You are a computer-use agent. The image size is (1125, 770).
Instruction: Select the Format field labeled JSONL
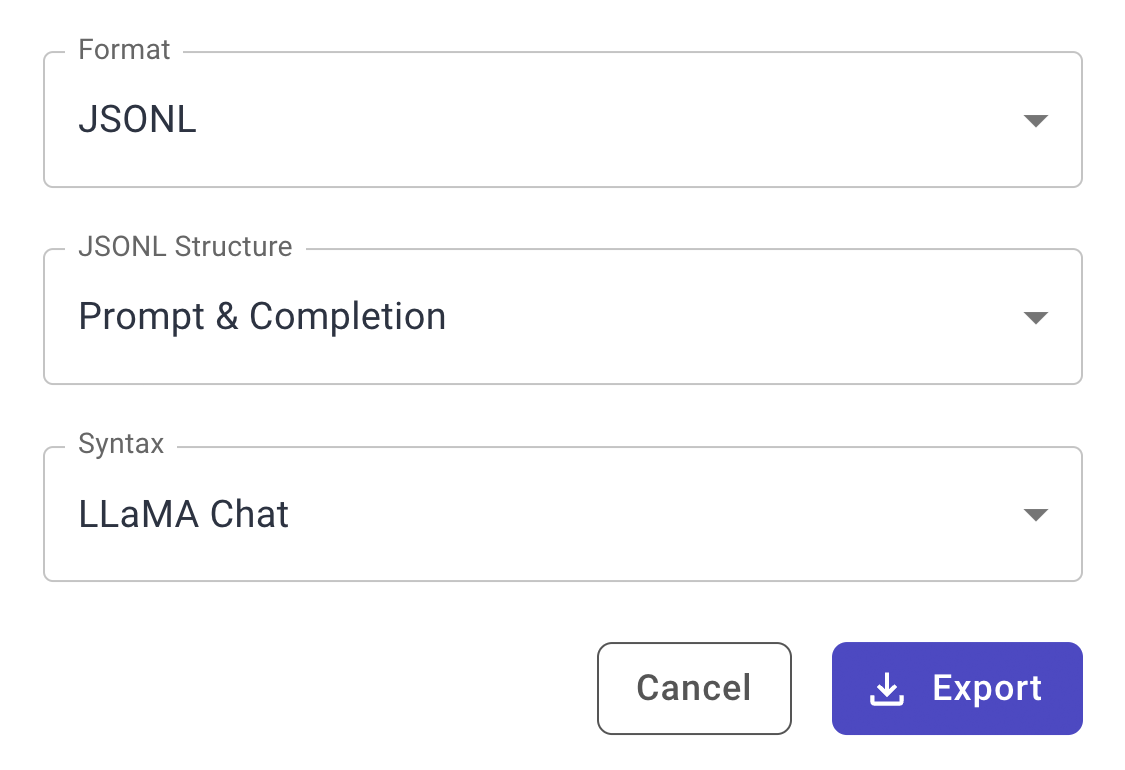562,119
